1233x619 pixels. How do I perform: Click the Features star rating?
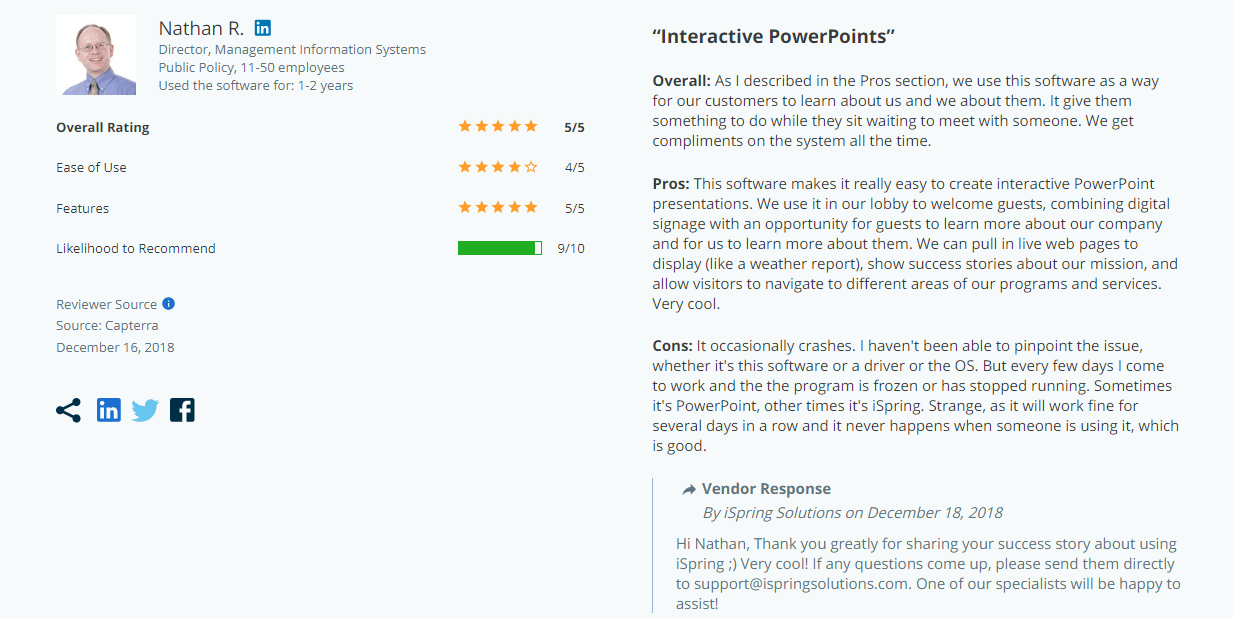(x=497, y=208)
